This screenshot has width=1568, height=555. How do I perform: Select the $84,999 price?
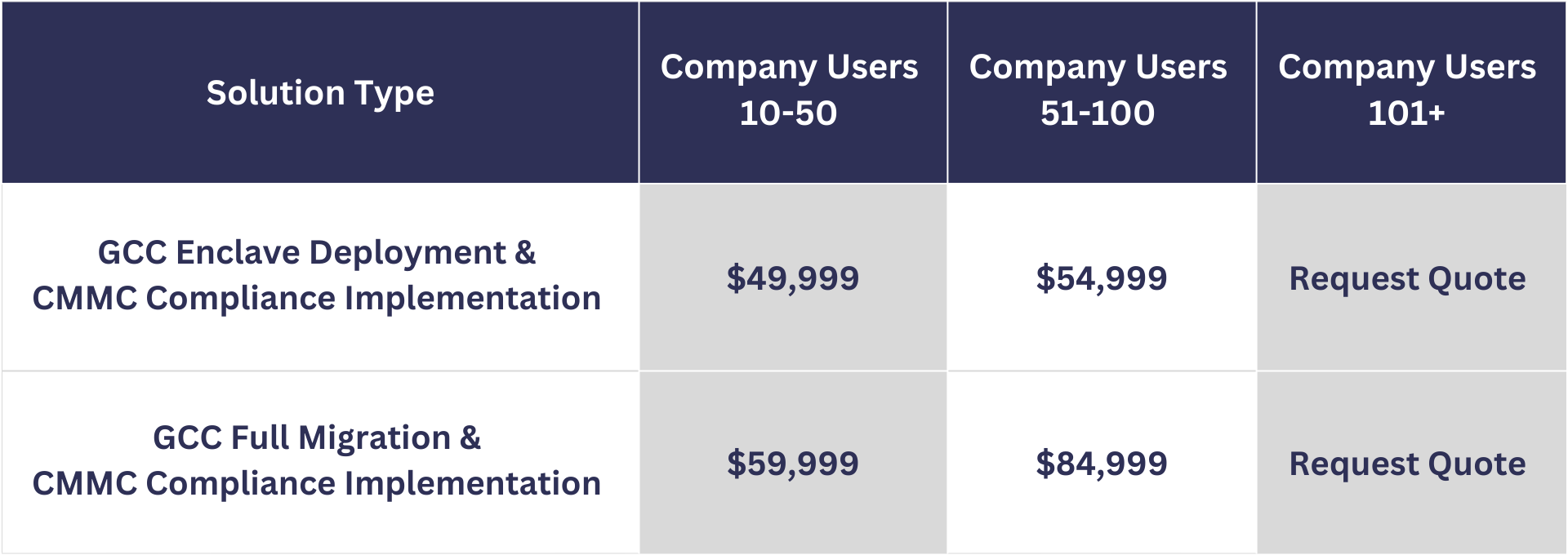1101,464
